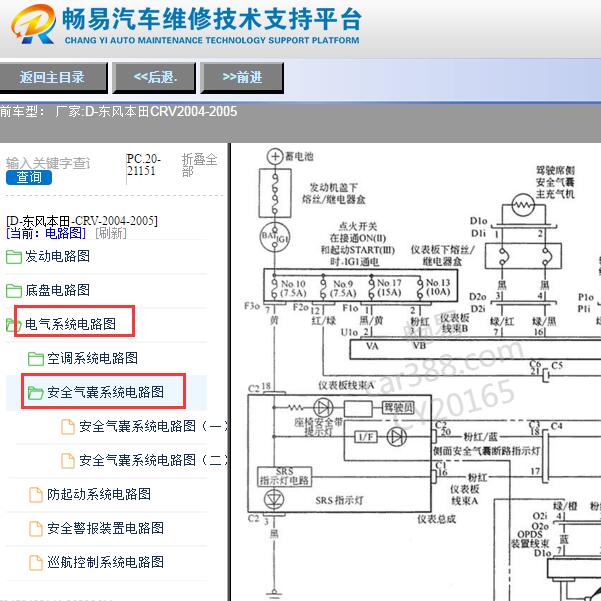Click the 仪表总成 label in the diagram

437,519
